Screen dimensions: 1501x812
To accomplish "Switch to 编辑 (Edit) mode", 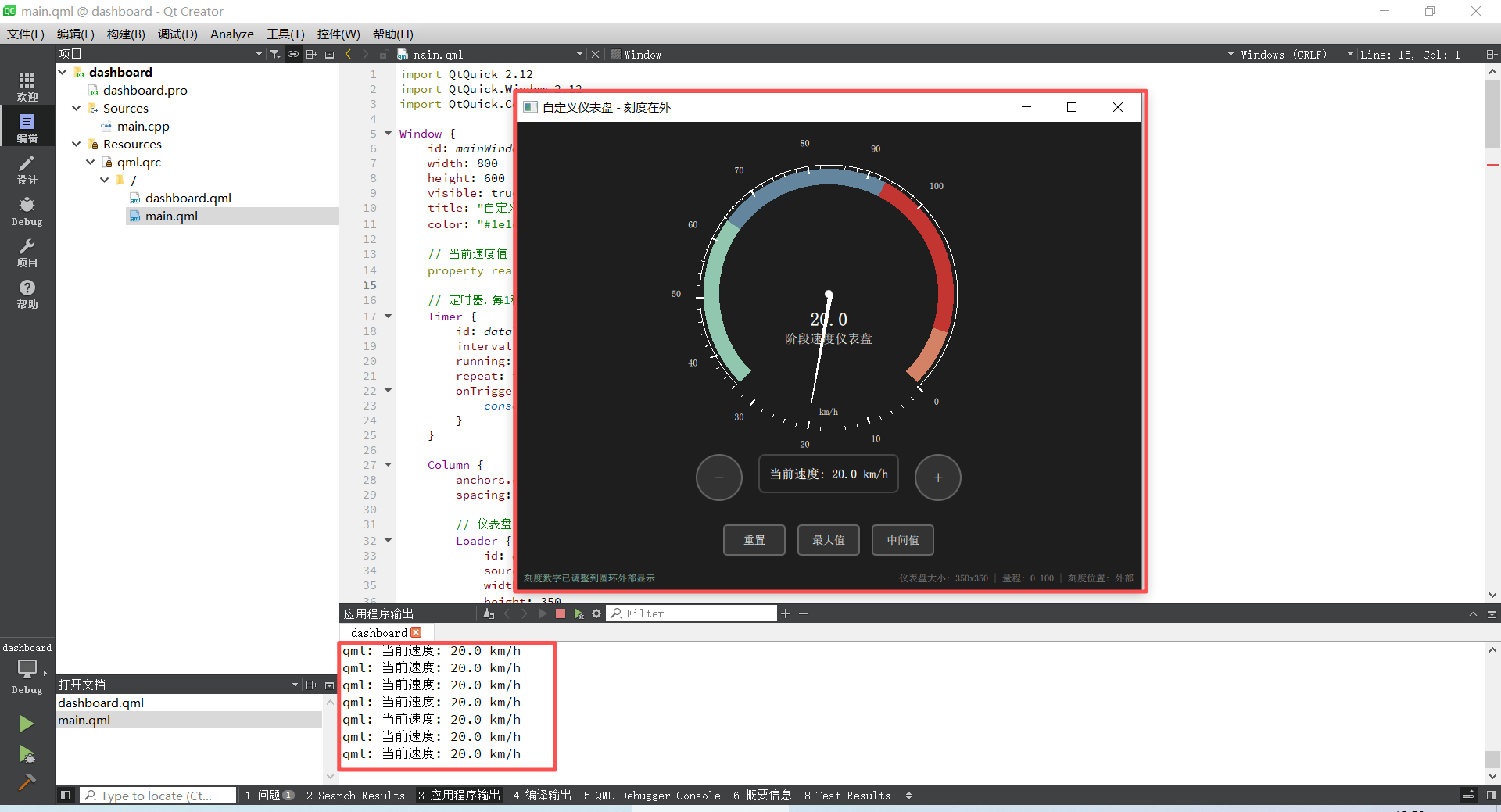I will 27,127.
